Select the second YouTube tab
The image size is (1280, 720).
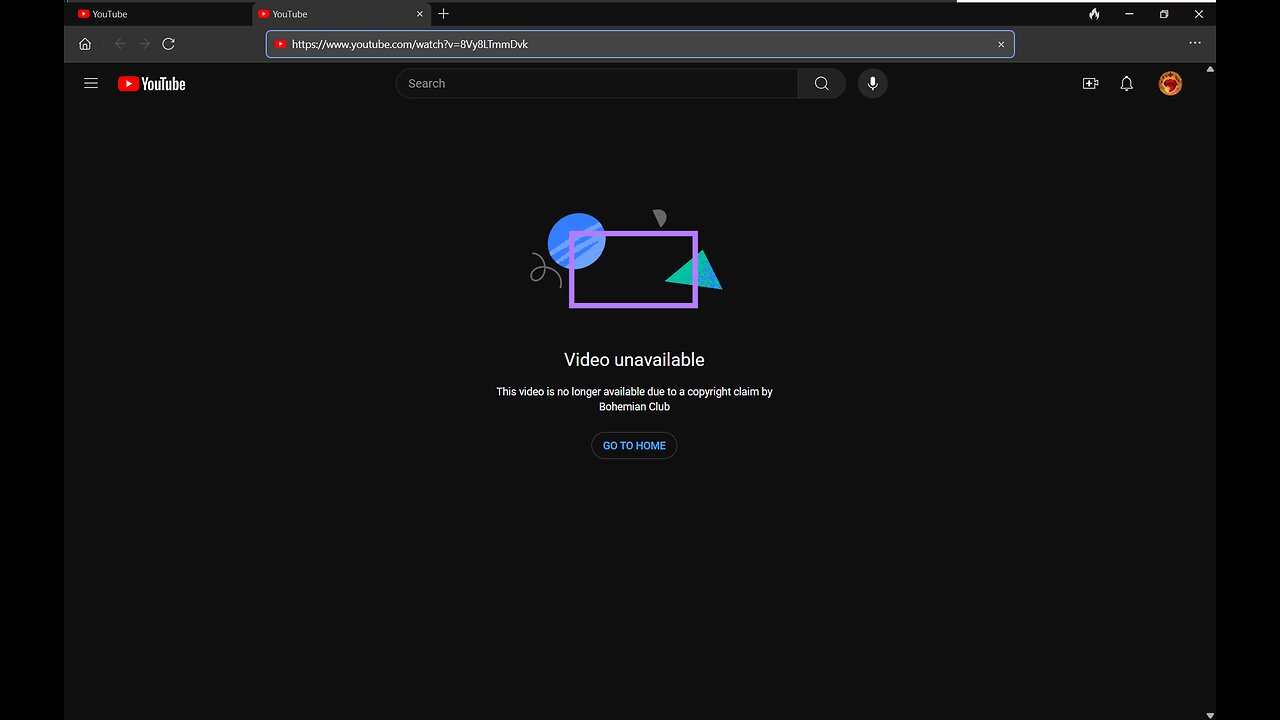pos(342,14)
